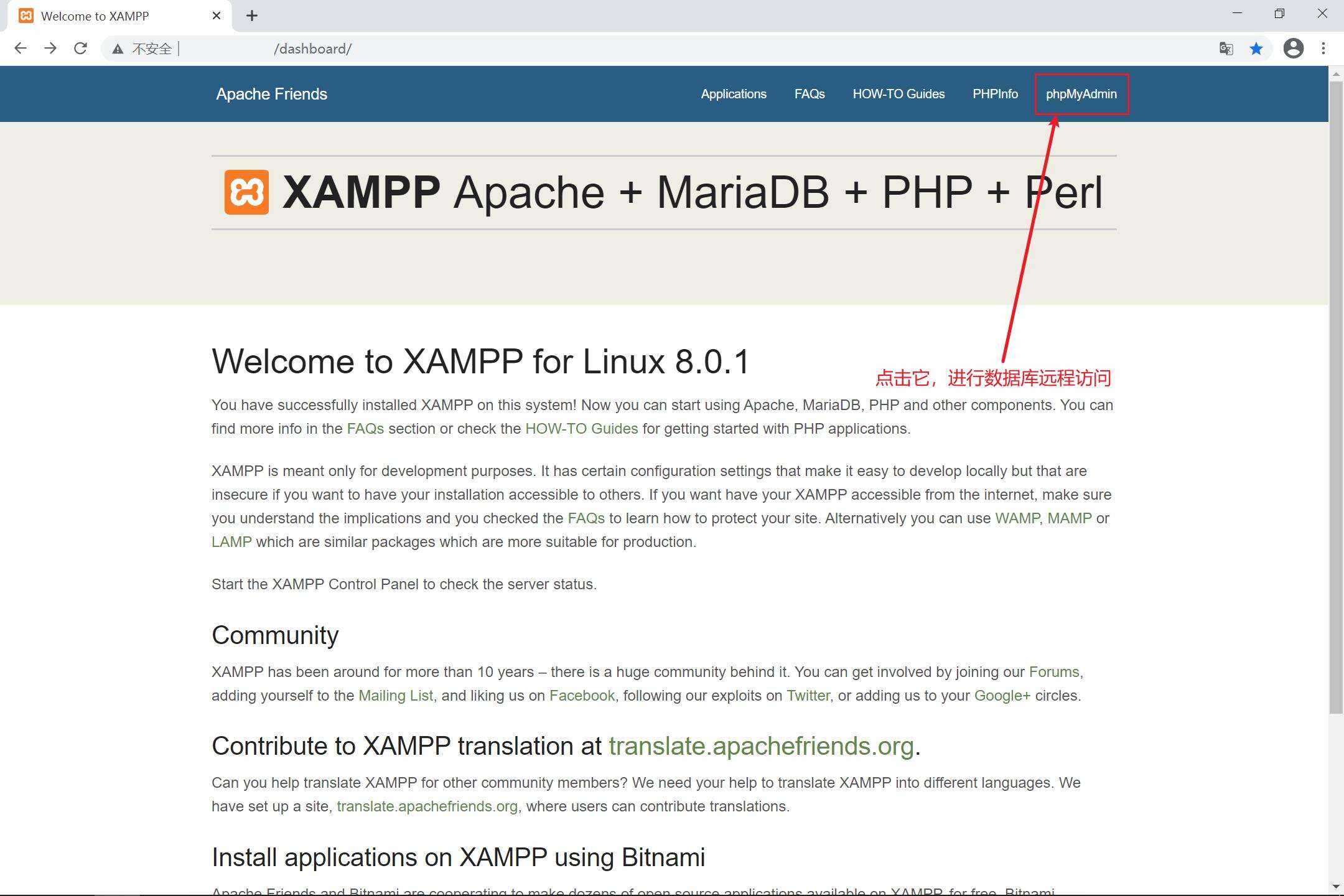This screenshot has width=1344, height=896.
Task: Open the Google Translate page icon
Action: 1226,49
